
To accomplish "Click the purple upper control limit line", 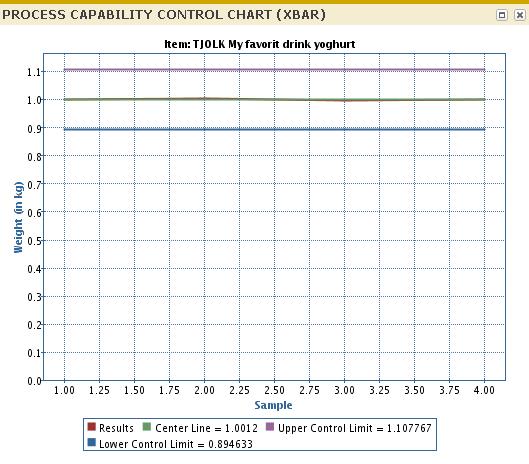I will (274, 70).
